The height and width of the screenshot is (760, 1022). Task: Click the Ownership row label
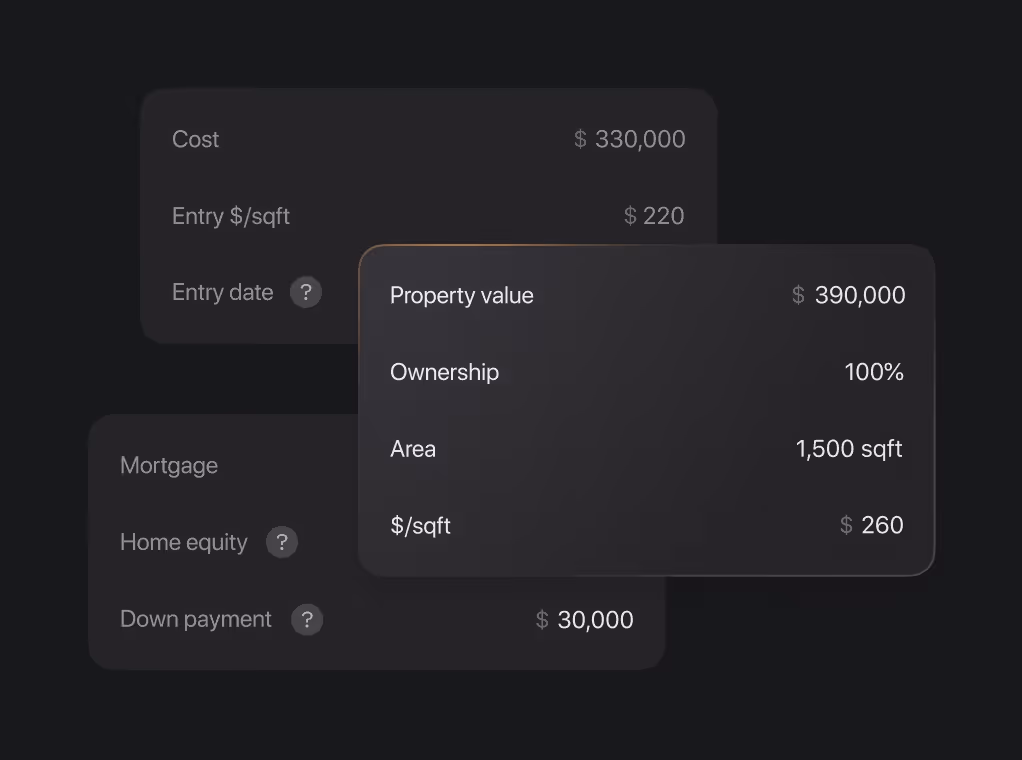pyautogui.click(x=444, y=371)
